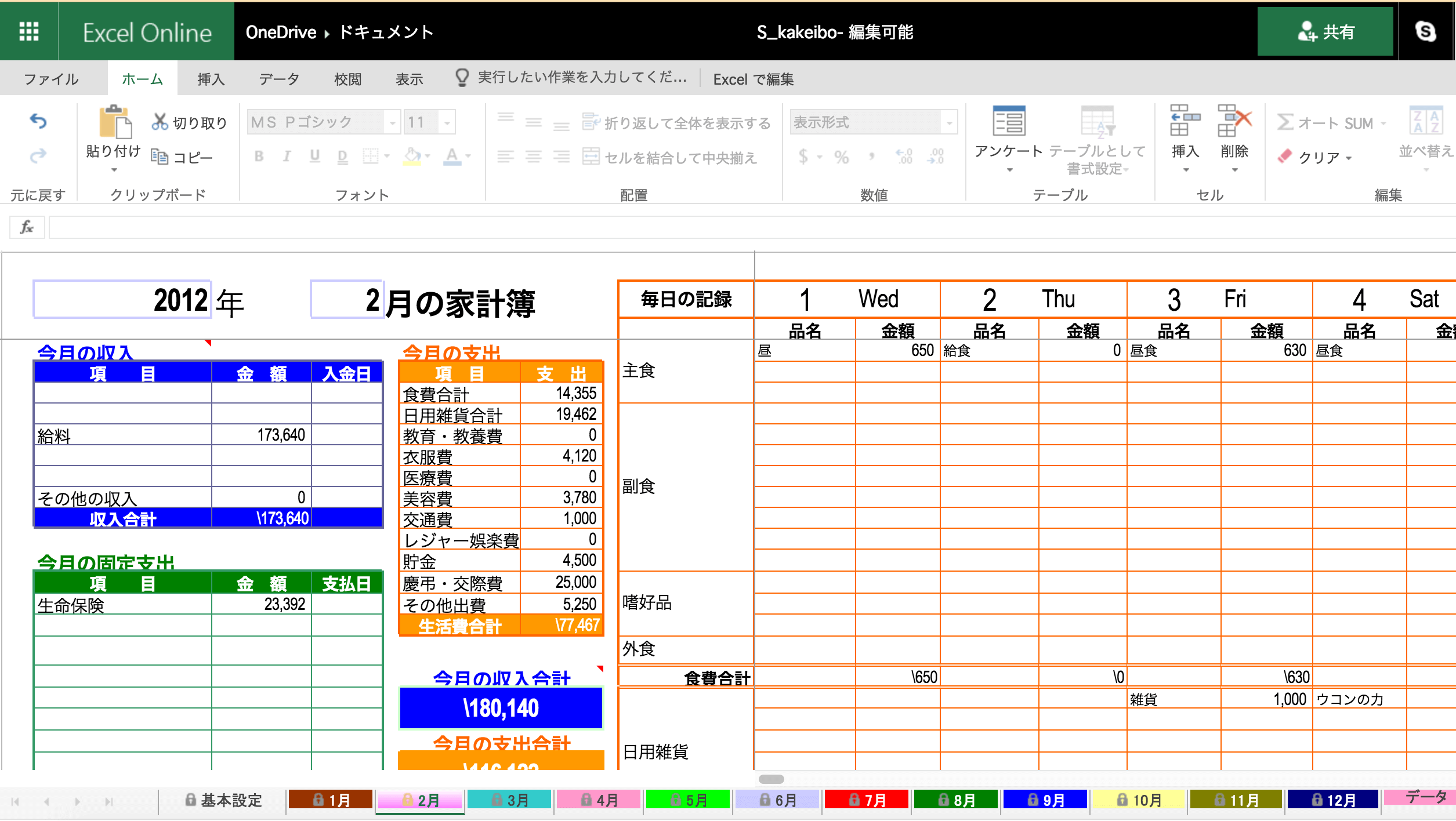1456x821 pixels.
Task: Click the fill color bucket icon
Action: coord(412,156)
